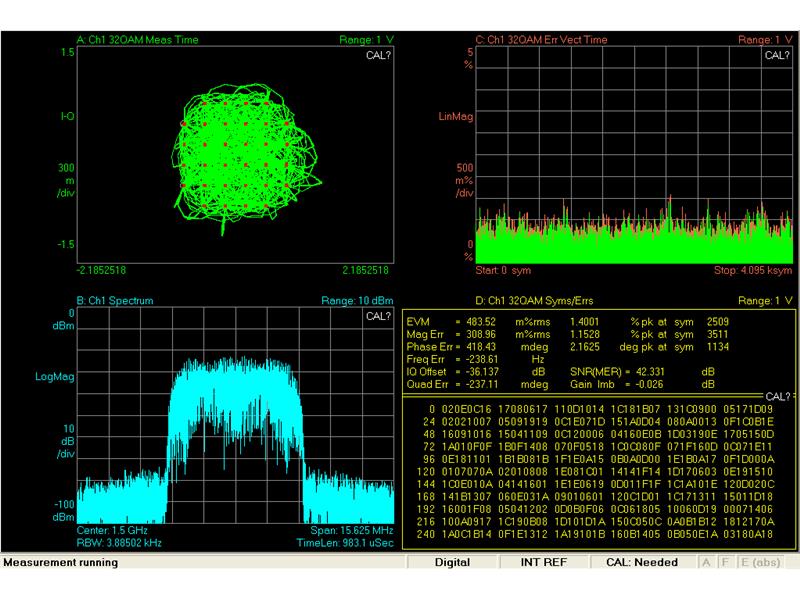The image size is (800, 600).
Task: Click the 'Digital' status bar indicator
Action: (452, 562)
